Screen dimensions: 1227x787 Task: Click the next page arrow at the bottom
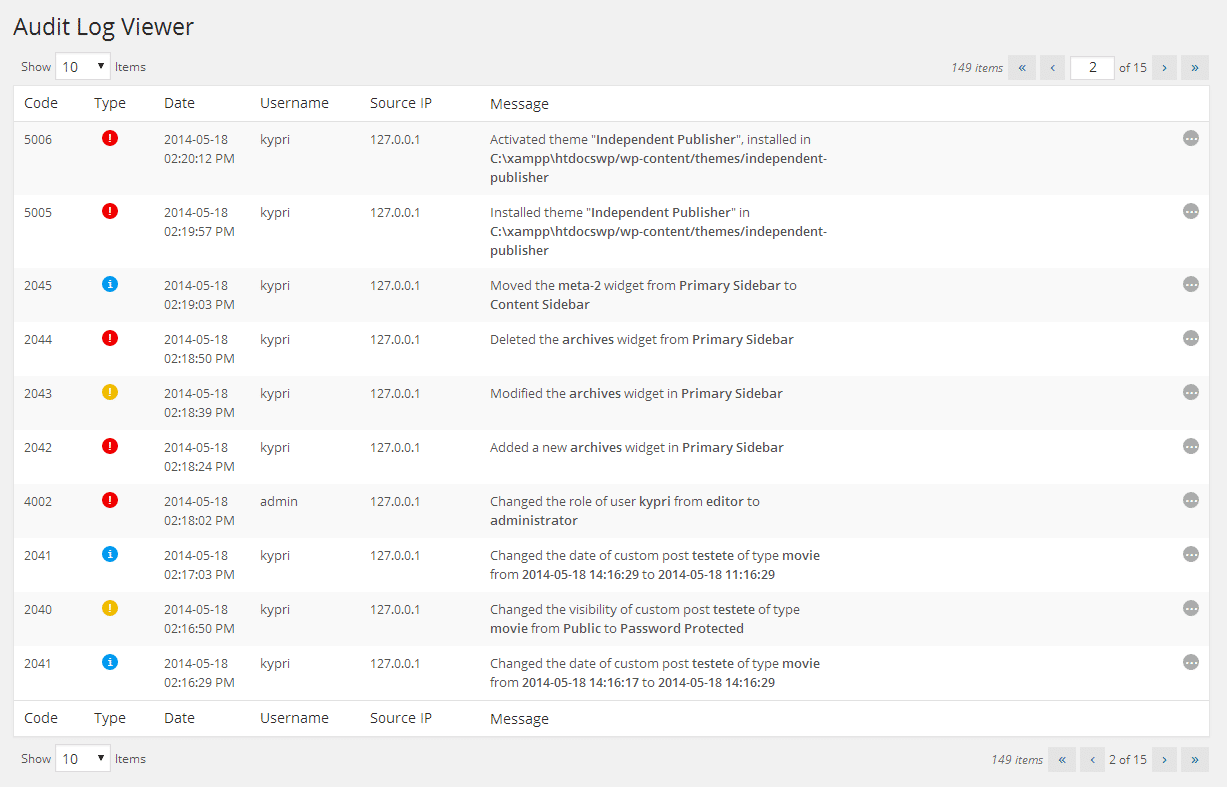click(1164, 759)
